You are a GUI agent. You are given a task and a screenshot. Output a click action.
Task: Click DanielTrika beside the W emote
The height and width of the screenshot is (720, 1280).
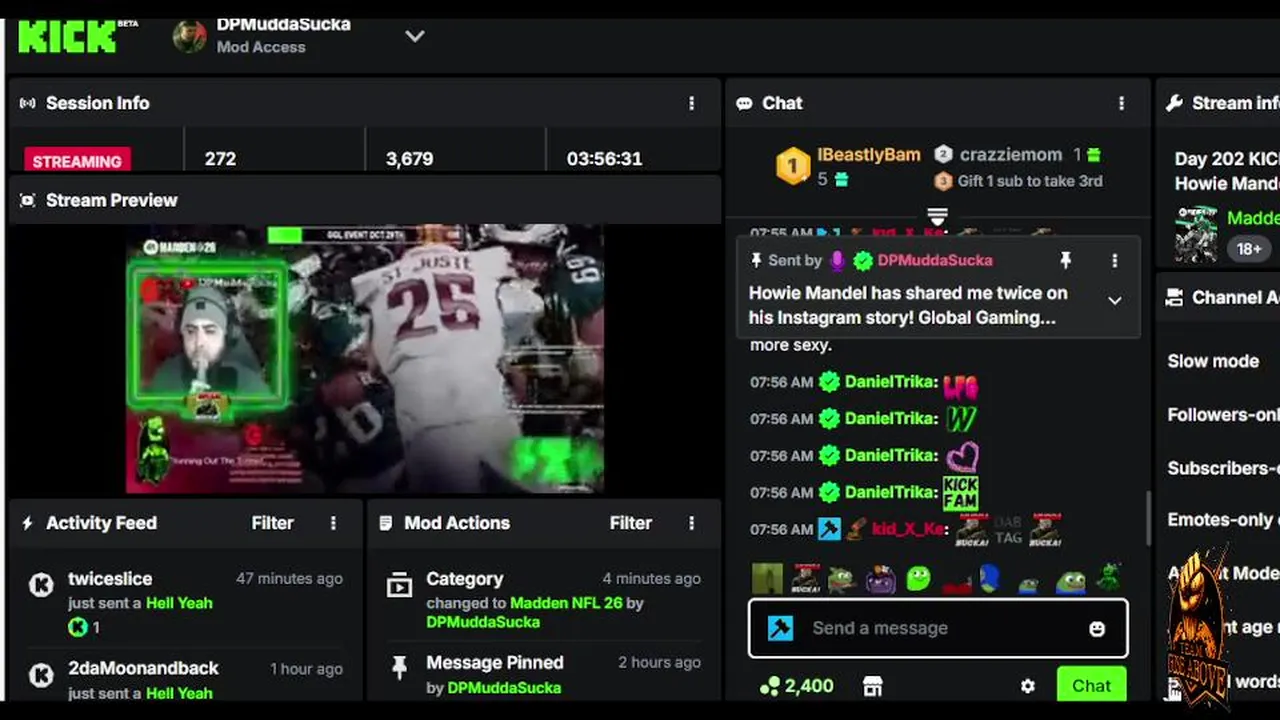[x=890, y=418]
